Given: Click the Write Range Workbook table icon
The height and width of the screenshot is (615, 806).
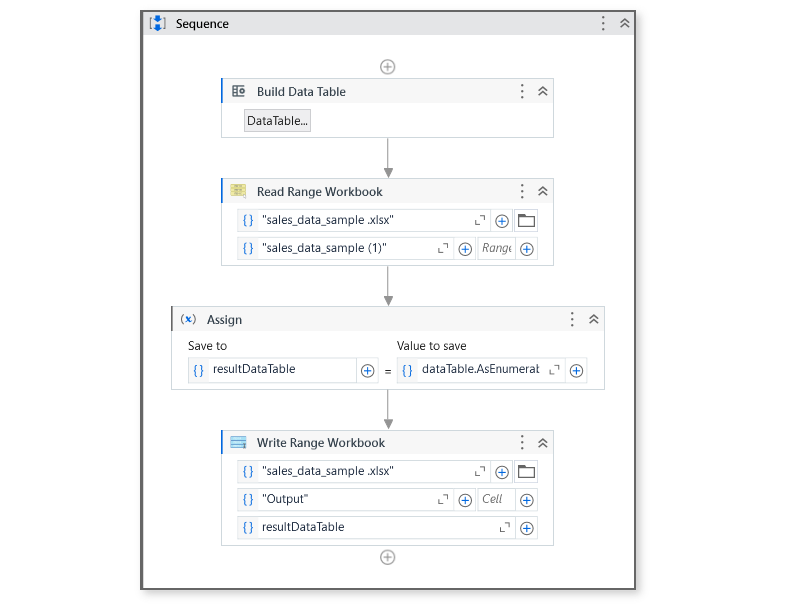Looking at the screenshot, I should pos(238,442).
